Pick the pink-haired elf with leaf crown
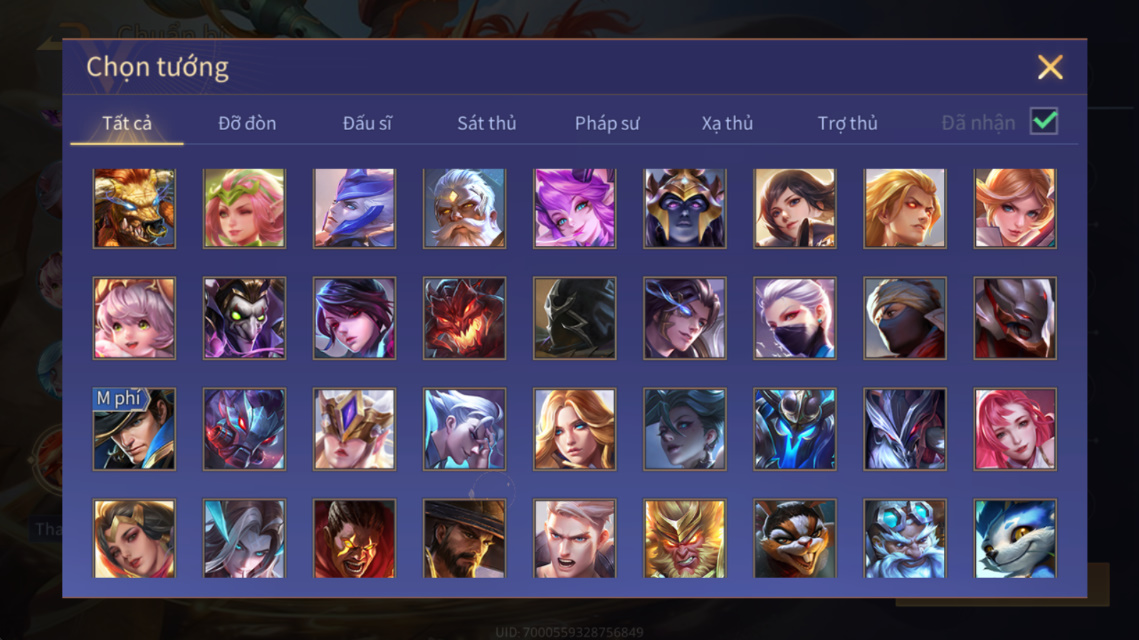This screenshot has width=1139, height=640. [x=244, y=208]
